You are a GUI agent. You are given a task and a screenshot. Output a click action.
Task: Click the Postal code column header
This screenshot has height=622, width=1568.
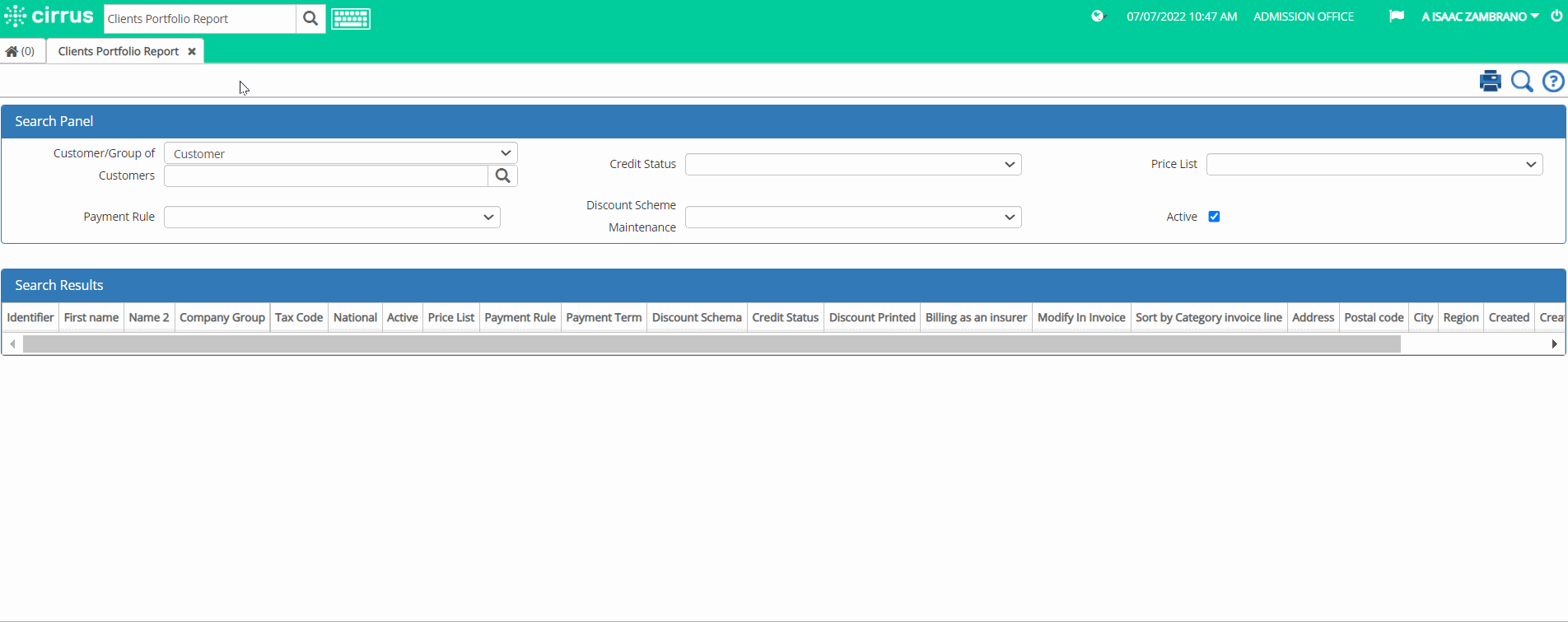[x=1374, y=317]
